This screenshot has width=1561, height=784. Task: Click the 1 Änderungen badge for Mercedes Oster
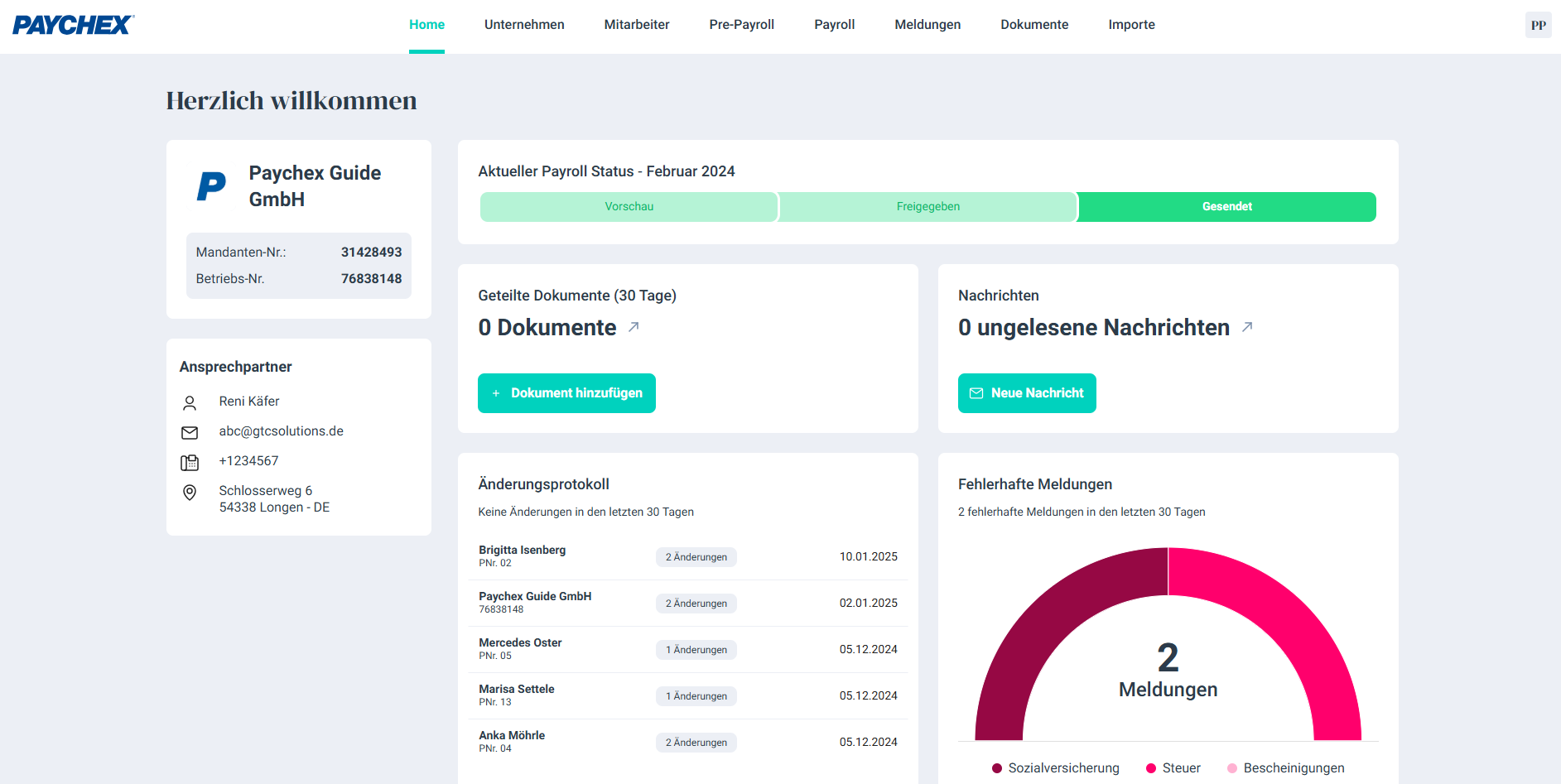pos(696,650)
